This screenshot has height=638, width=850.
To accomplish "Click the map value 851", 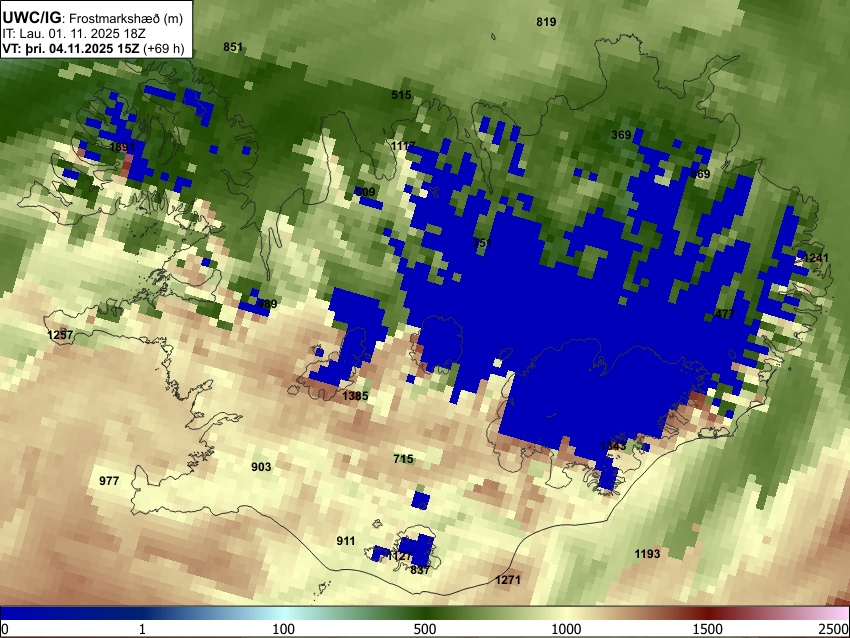I will 233,47.
